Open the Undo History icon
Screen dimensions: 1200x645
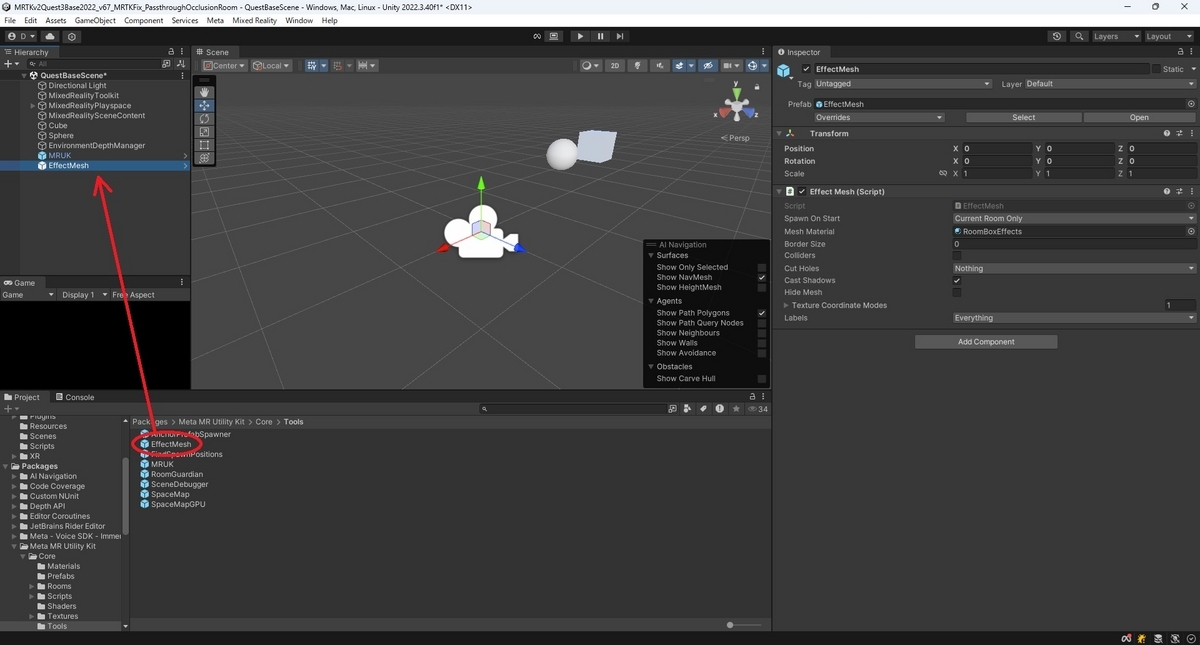click(x=1057, y=36)
